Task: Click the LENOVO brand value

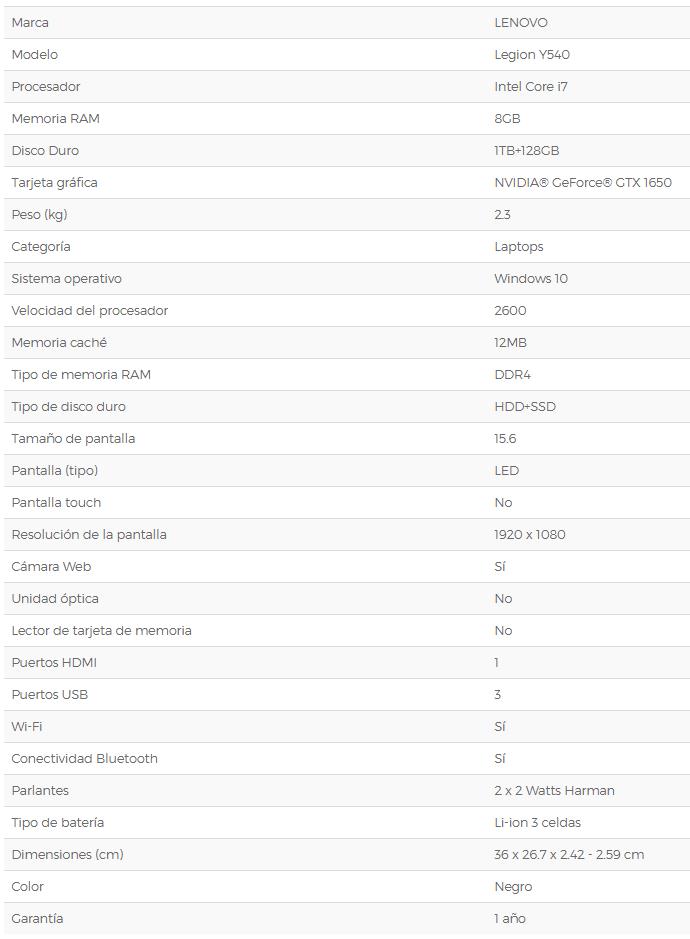Action: click(x=520, y=23)
